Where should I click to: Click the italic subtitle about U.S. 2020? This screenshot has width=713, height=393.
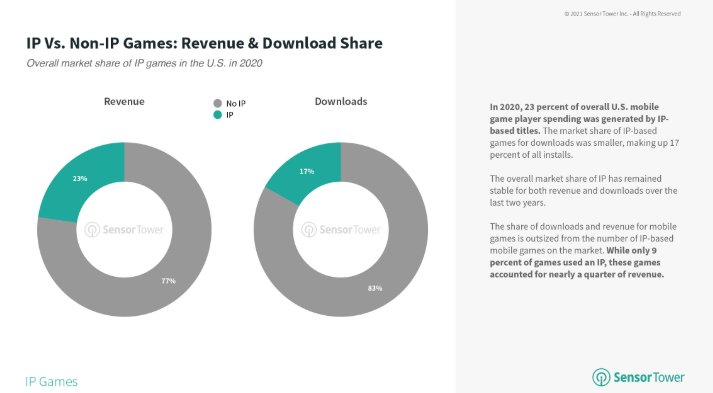click(144, 63)
